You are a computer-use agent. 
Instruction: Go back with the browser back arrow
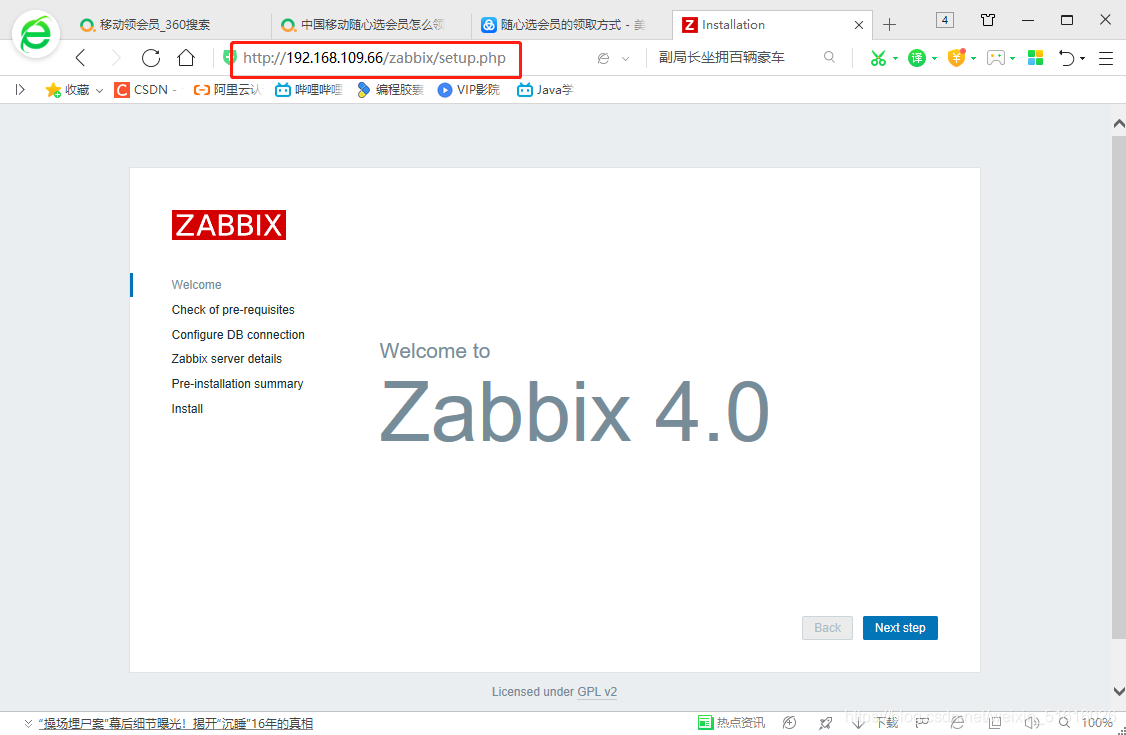[x=80, y=58]
